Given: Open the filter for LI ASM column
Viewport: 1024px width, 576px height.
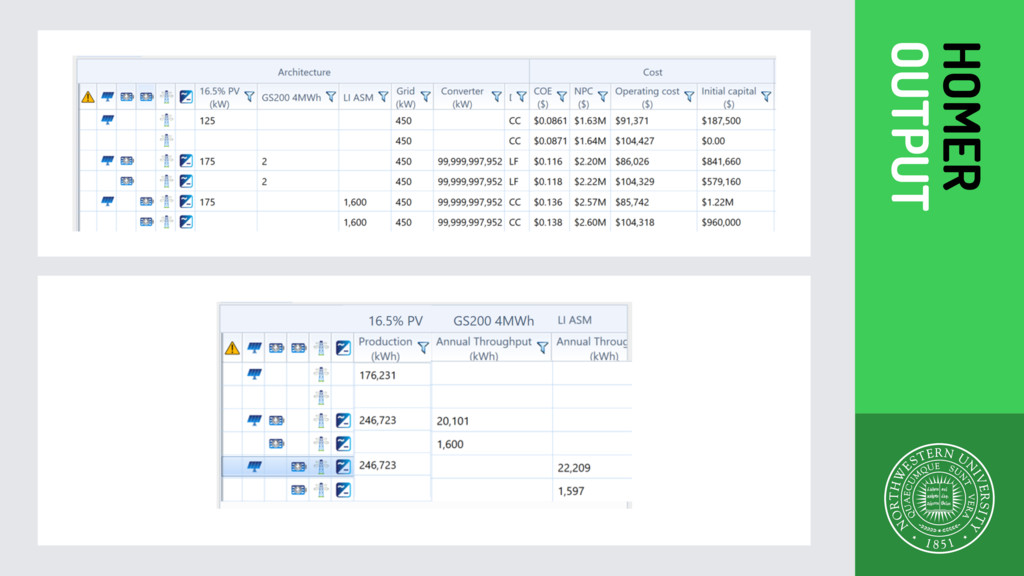Looking at the screenshot, I should (383, 97).
